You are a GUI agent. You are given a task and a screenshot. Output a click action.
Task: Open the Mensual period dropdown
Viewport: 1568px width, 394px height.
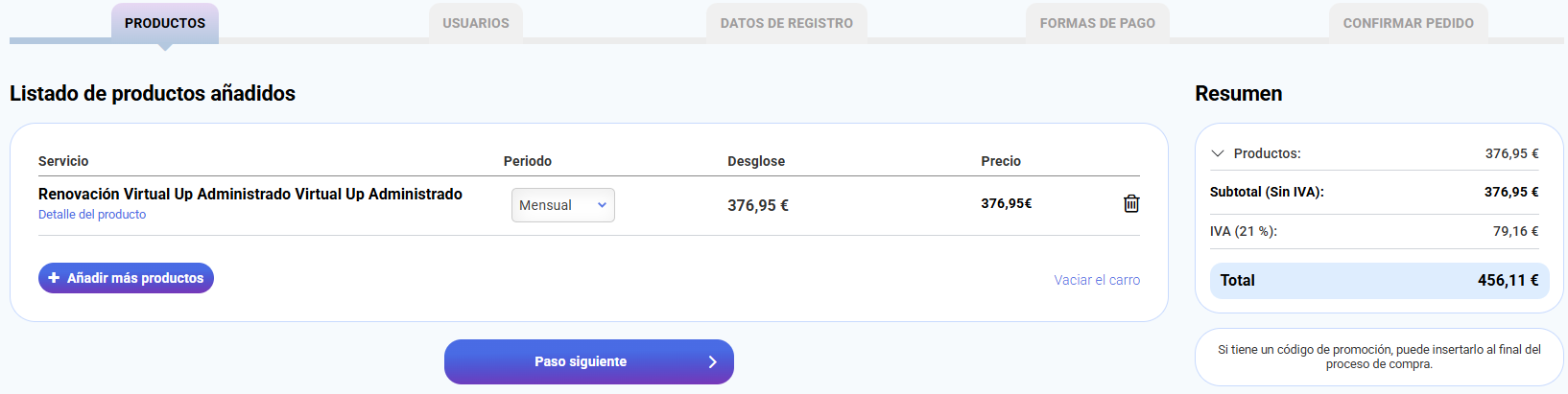pyautogui.click(x=562, y=205)
